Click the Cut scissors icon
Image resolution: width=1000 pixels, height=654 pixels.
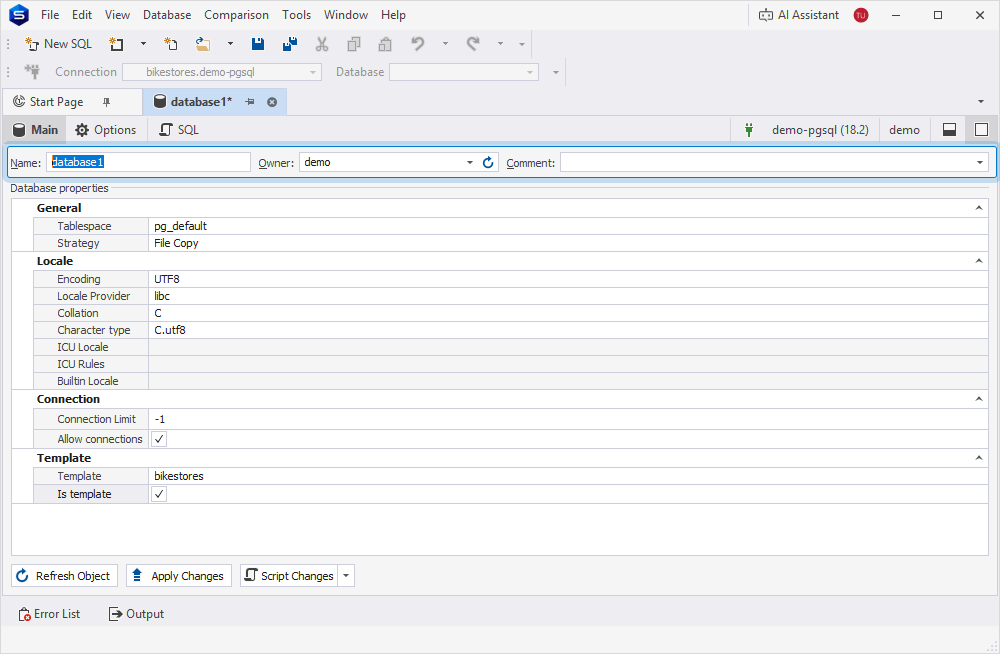point(321,44)
